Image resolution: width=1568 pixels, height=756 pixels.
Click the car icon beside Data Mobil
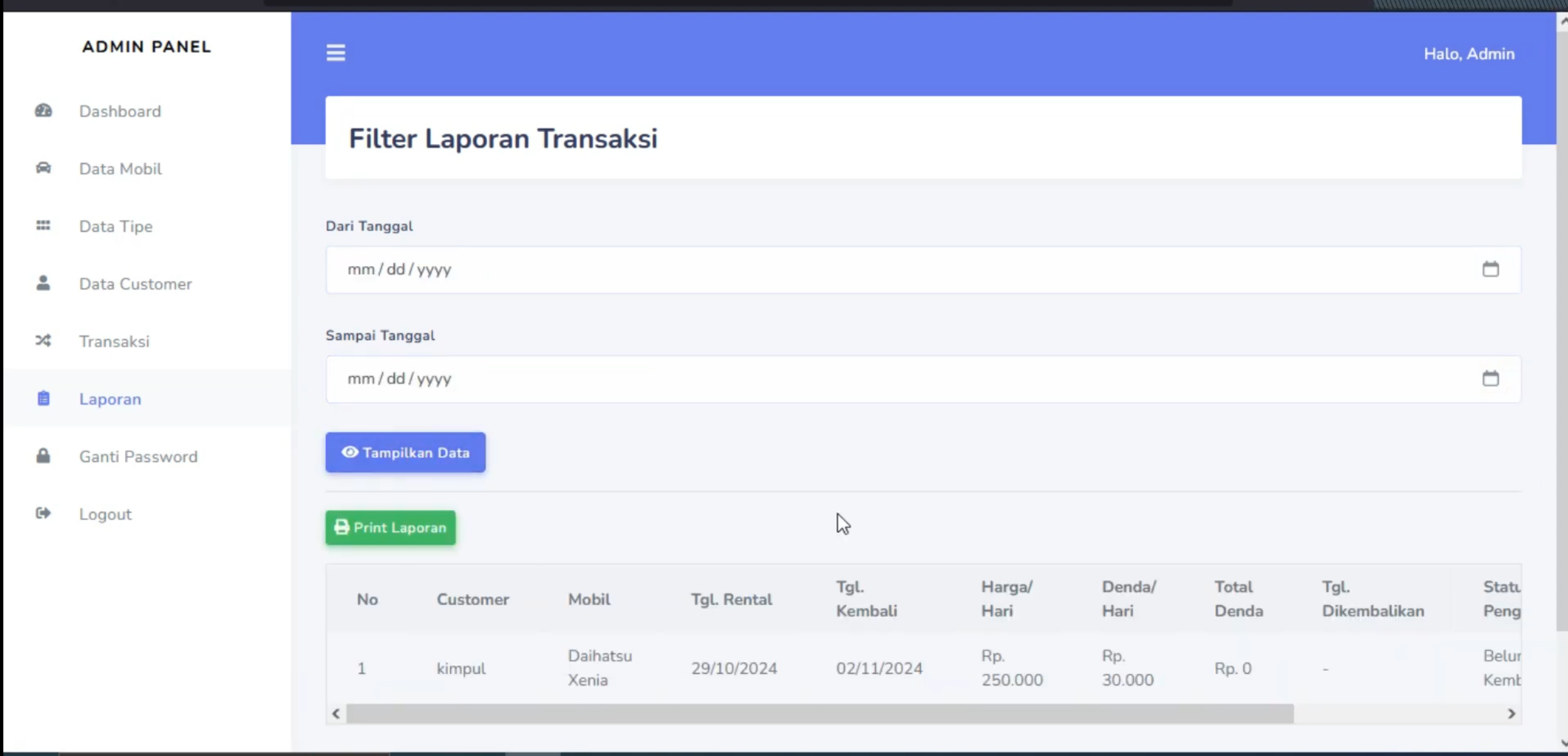(43, 168)
